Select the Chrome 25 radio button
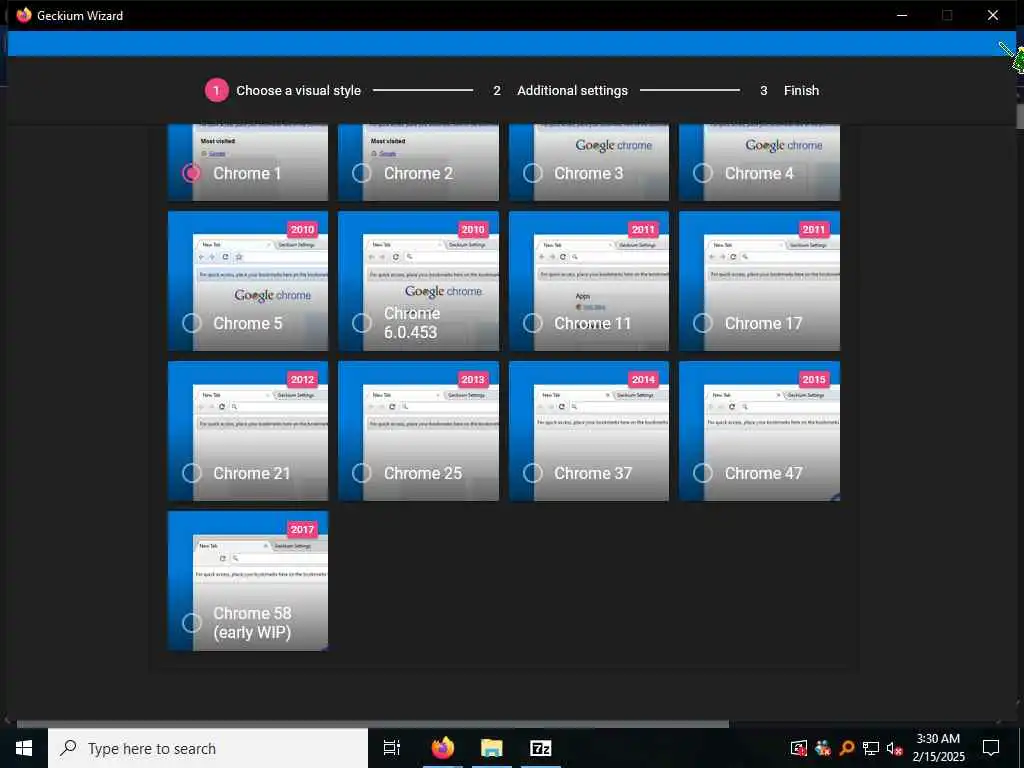This screenshot has width=1024, height=768. pyautogui.click(x=362, y=473)
